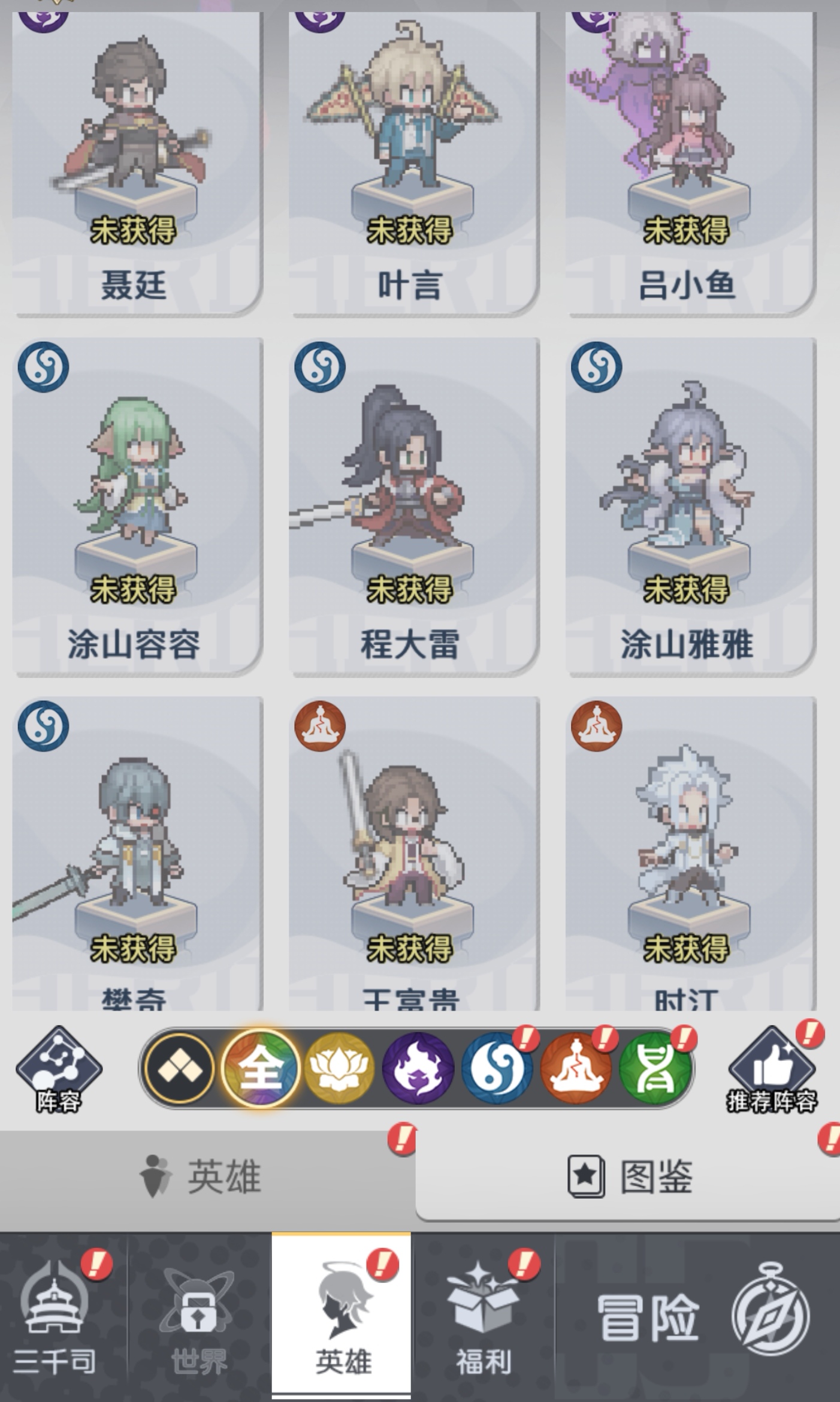Filter heroes by purple flame faction
The height and width of the screenshot is (1402, 840).
click(418, 1068)
